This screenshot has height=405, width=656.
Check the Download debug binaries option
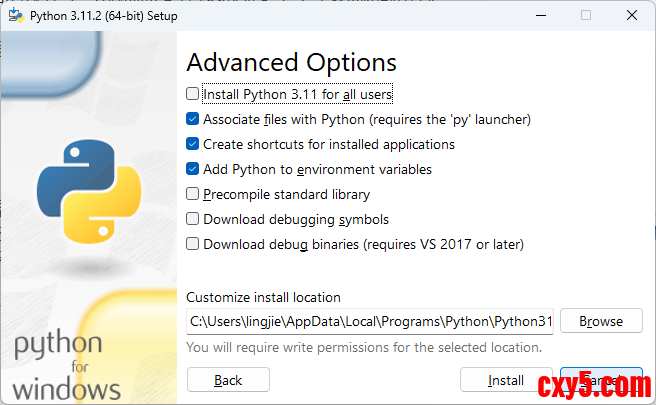pos(193,244)
